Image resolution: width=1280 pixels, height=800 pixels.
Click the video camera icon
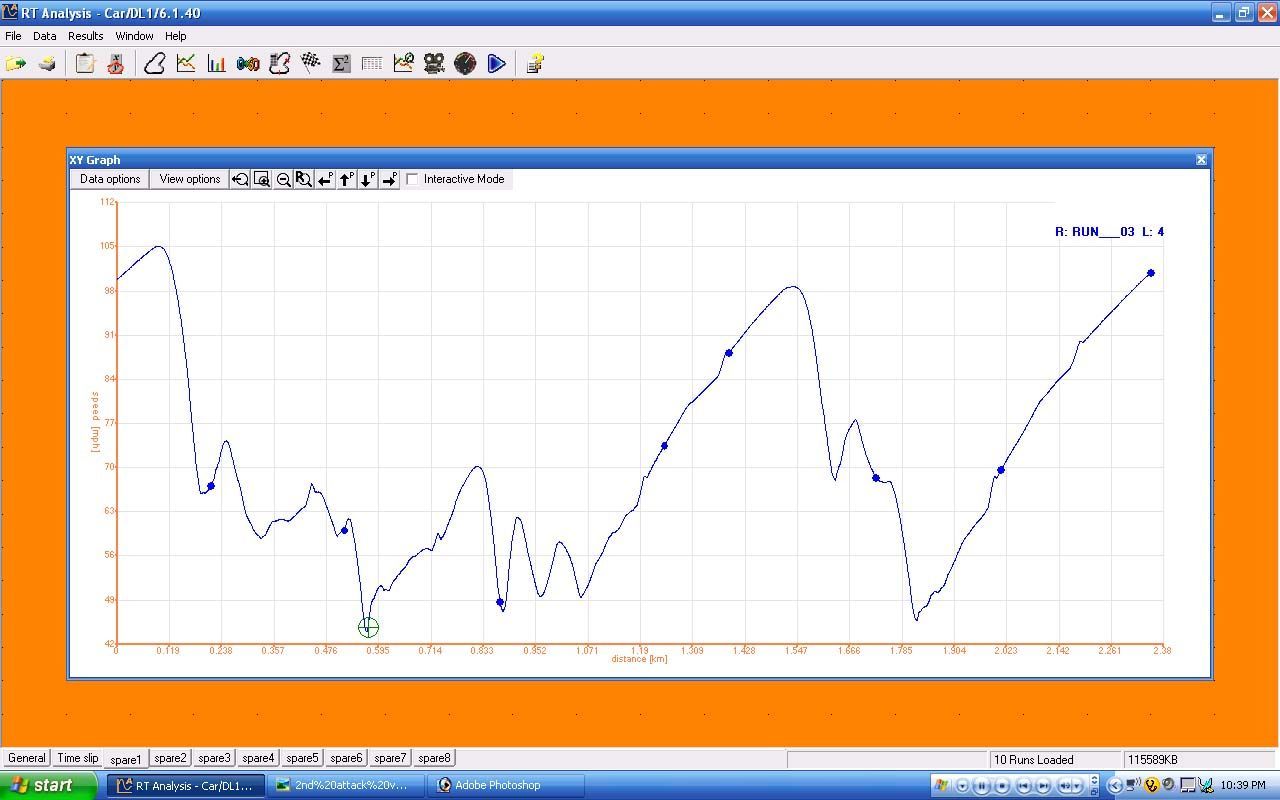click(434, 64)
